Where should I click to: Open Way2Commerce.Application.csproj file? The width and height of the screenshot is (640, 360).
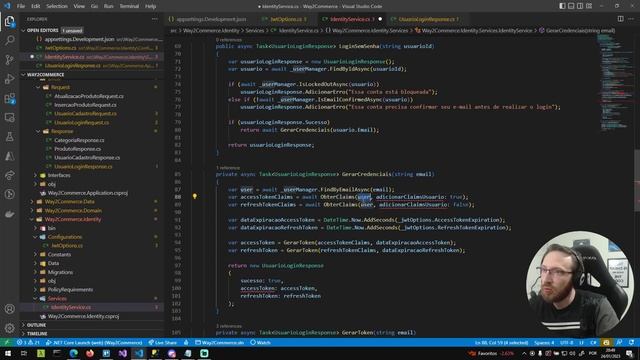pos(92,193)
